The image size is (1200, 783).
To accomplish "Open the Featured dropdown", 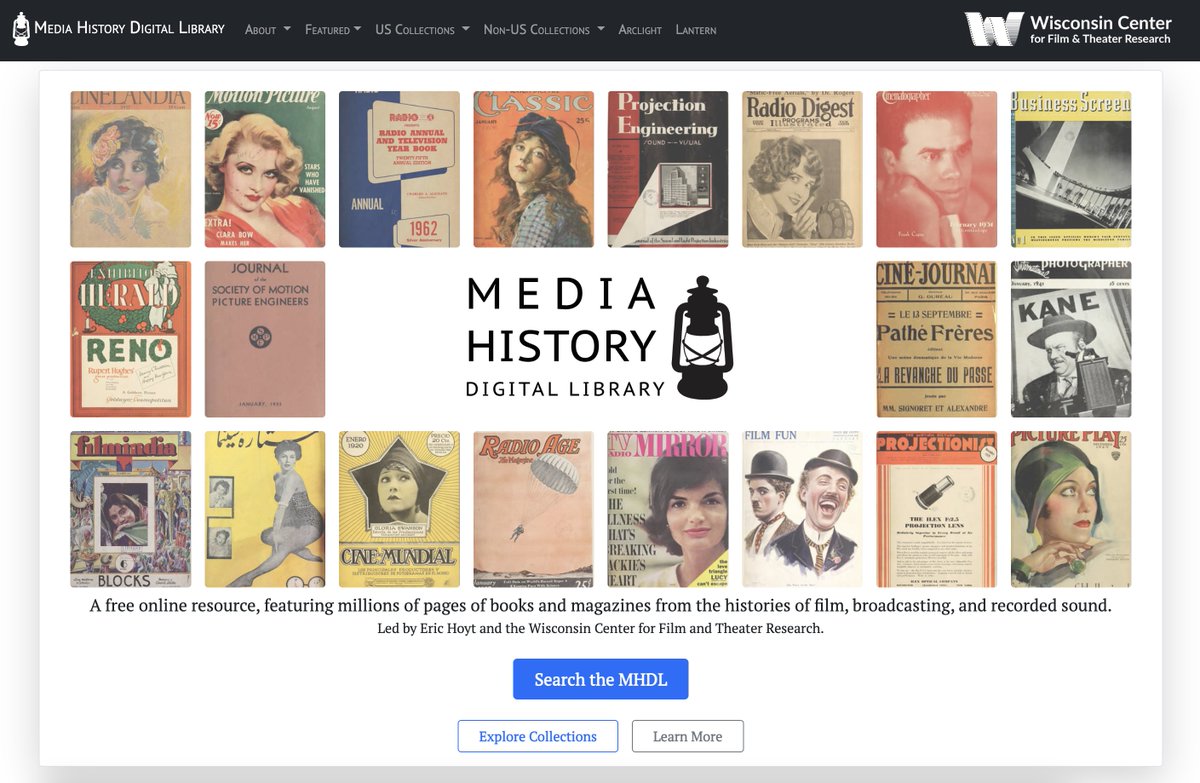I will pos(332,30).
